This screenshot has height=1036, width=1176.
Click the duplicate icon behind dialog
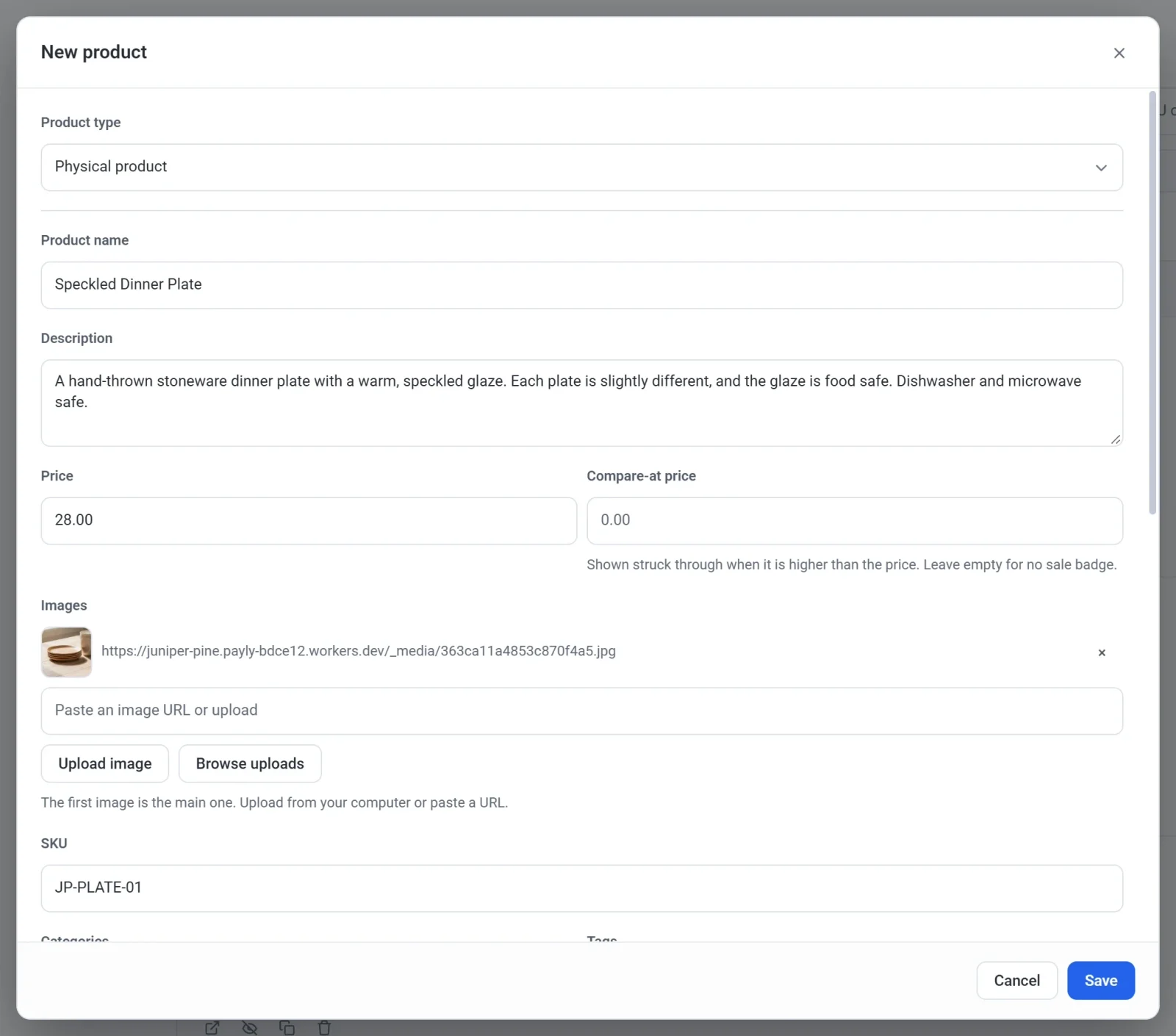[287, 1028]
